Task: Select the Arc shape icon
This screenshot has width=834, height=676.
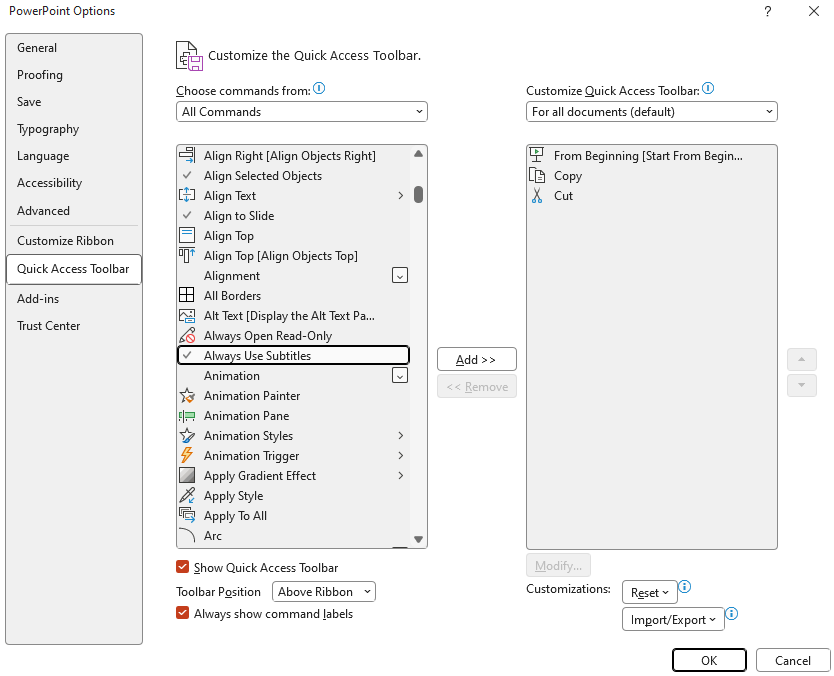Action: click(187, 536)
